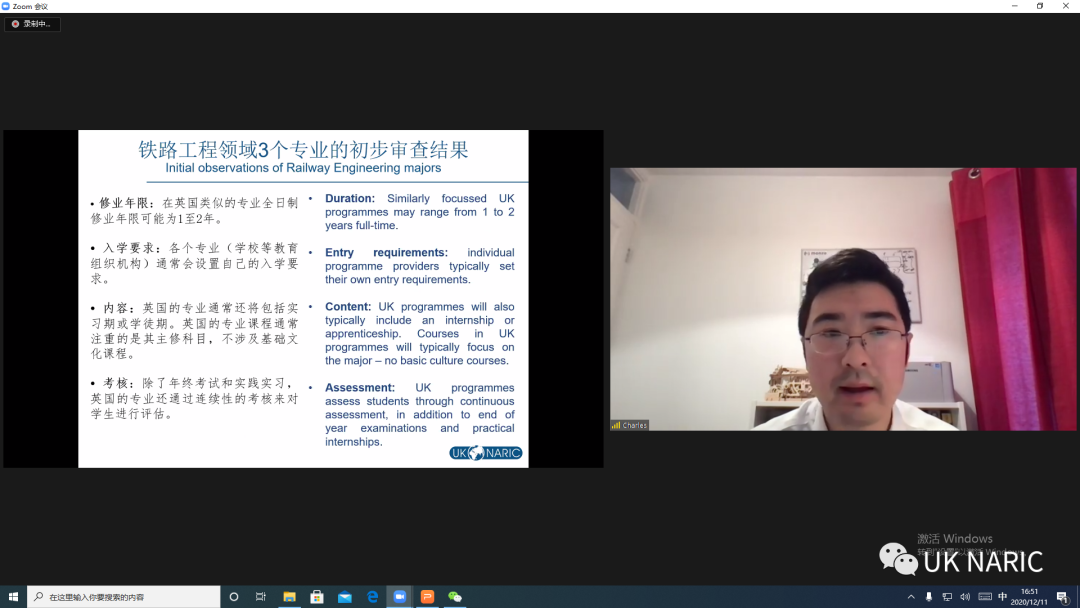Open File Explorer from taskbar

point(289,597)
